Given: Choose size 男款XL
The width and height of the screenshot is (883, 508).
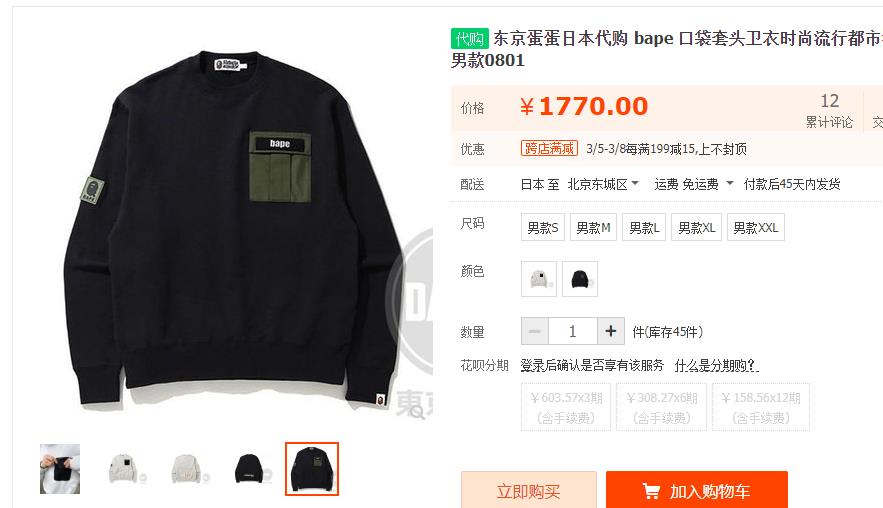Looking at the screenshot, I should click(696, 228).
